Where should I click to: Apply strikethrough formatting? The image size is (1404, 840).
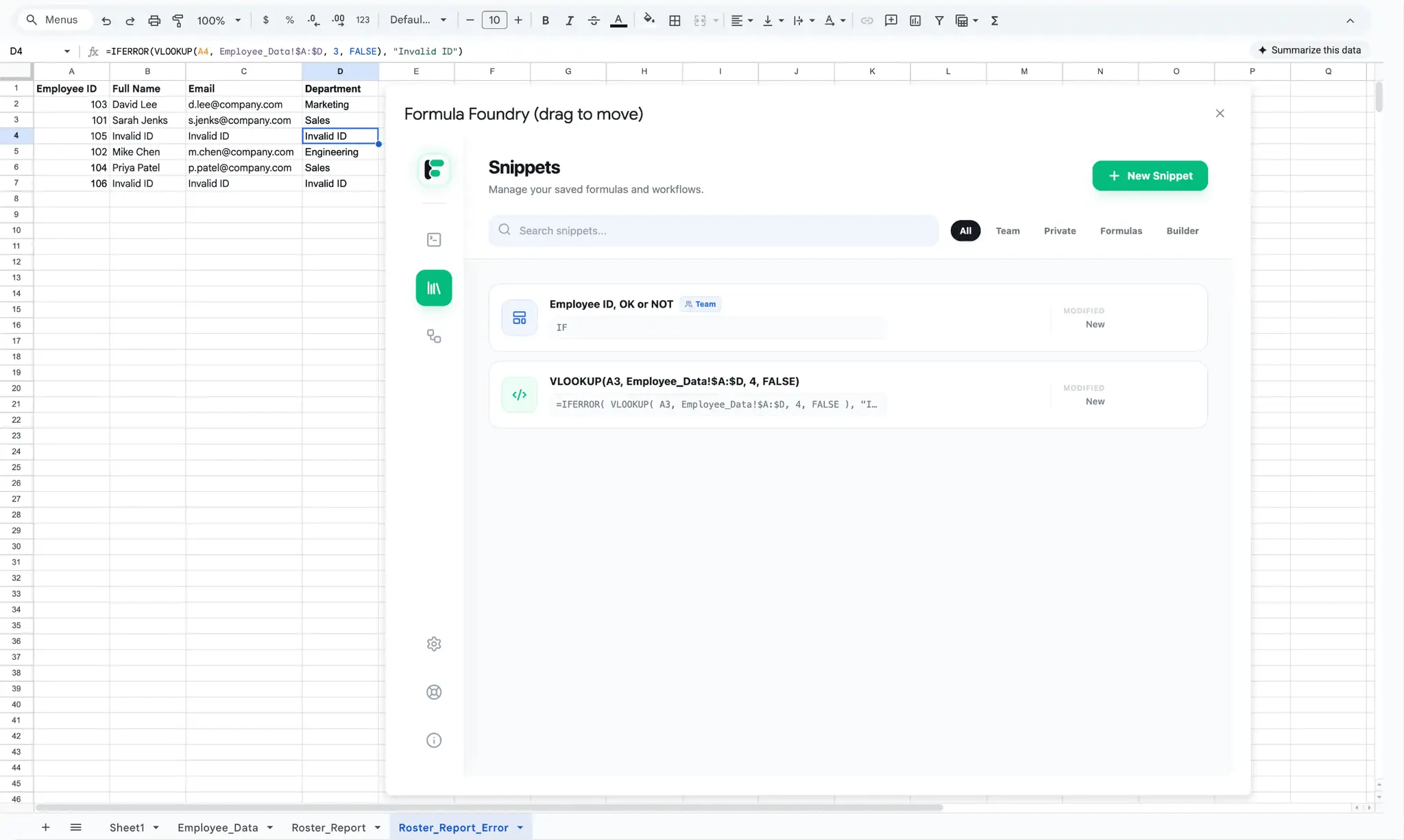coord(594,21)
